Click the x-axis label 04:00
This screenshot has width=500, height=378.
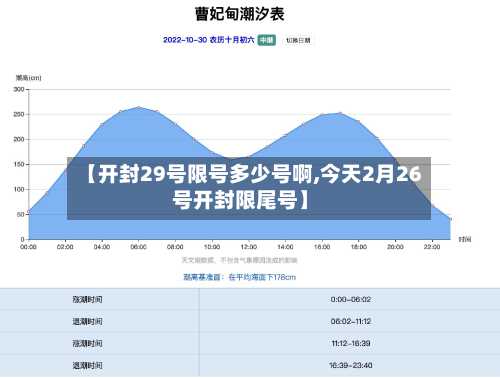(102, 247)
